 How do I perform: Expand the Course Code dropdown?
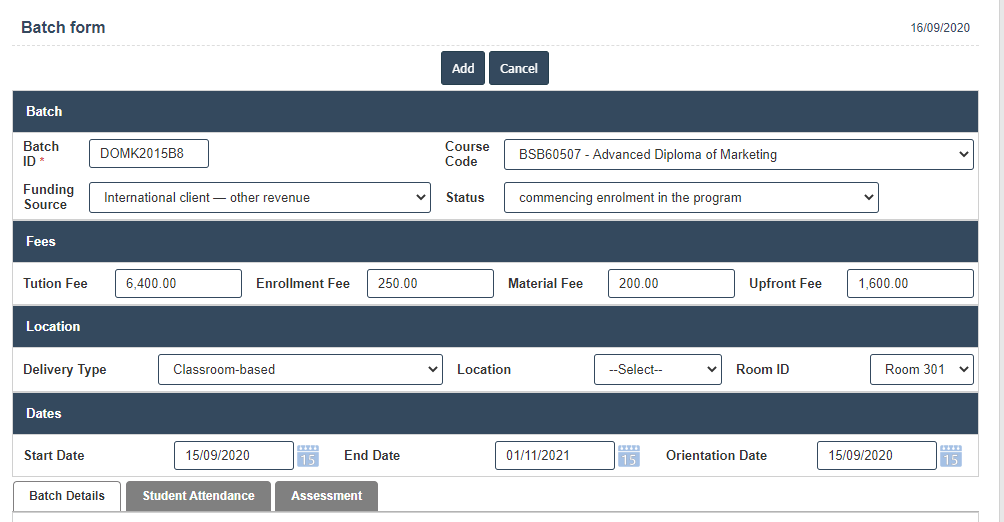click(x=738, y=155)
